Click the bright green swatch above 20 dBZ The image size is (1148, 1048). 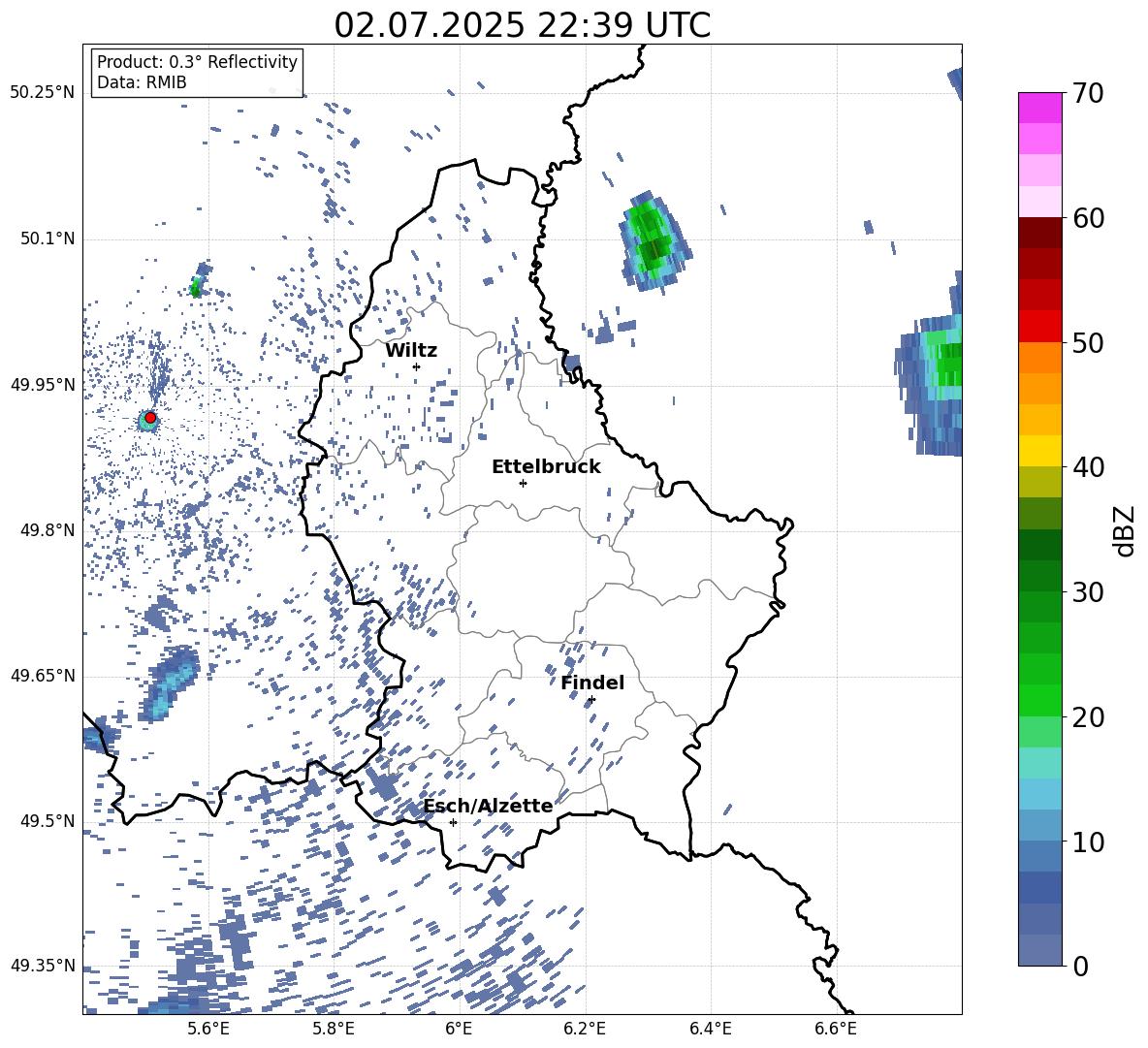click(1039, 701)
